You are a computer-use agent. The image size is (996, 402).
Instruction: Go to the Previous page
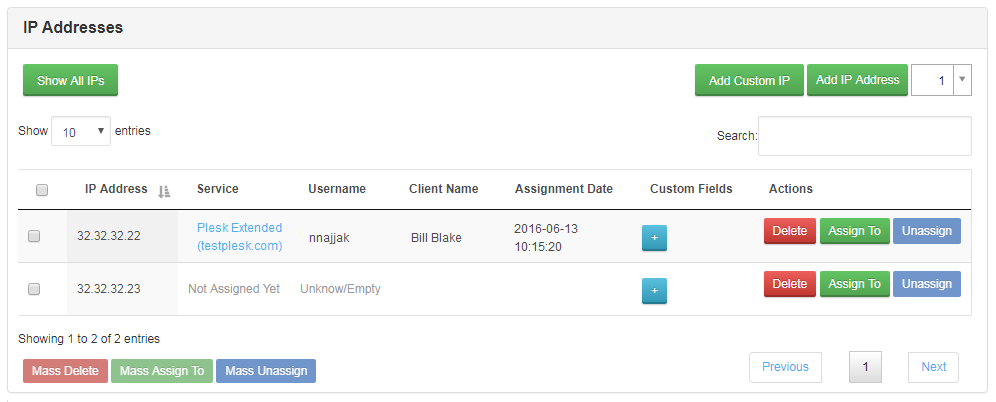click(x=785, y=367)
